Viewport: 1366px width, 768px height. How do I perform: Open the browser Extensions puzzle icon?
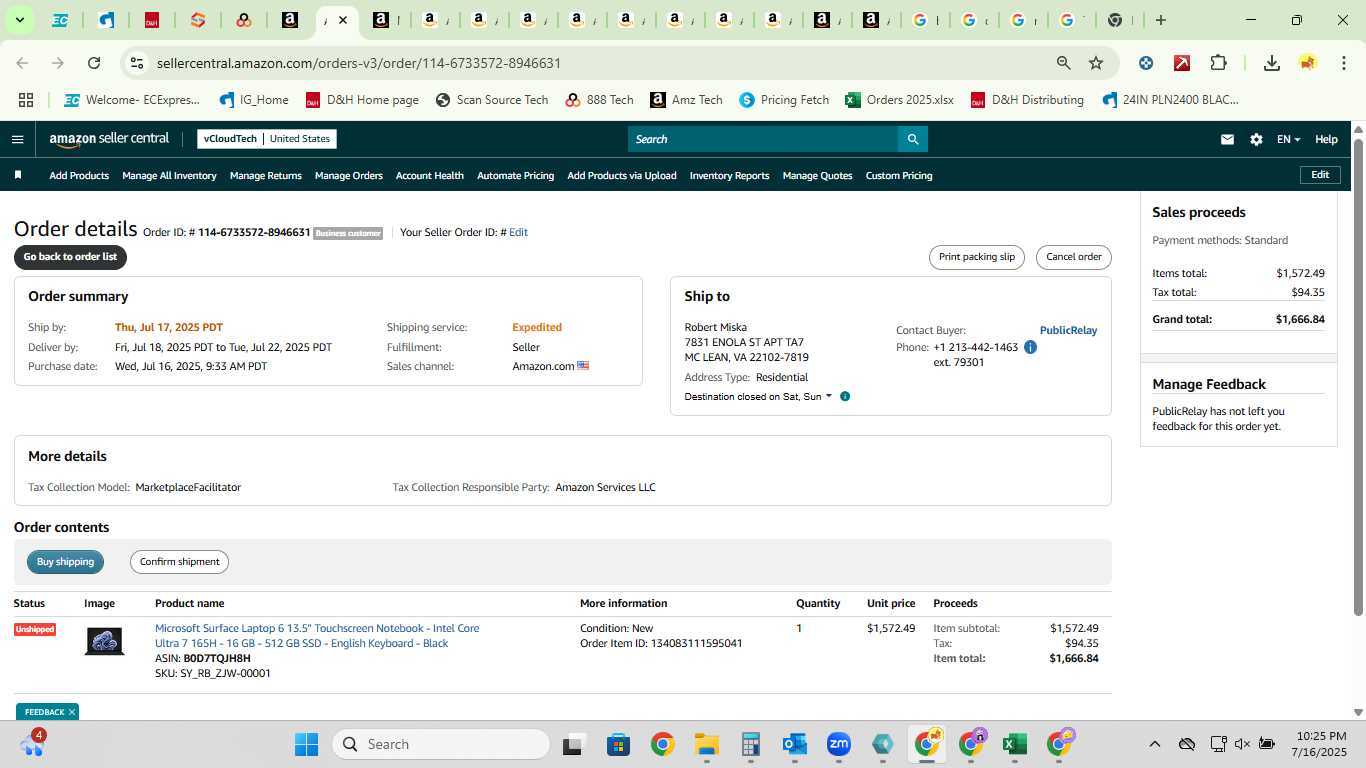(x=1218, y=63)
